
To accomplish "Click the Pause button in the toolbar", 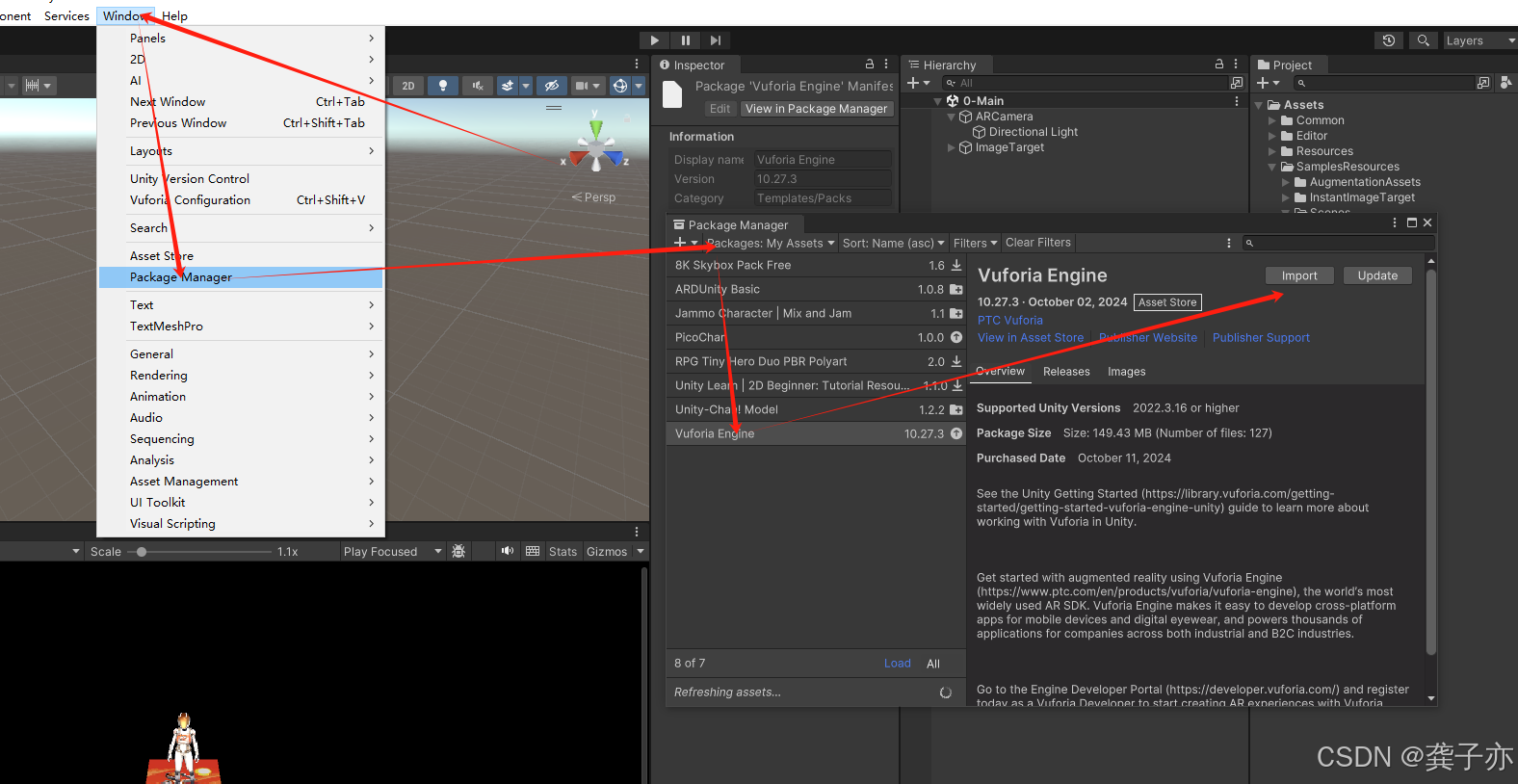I will click(685, 40).
